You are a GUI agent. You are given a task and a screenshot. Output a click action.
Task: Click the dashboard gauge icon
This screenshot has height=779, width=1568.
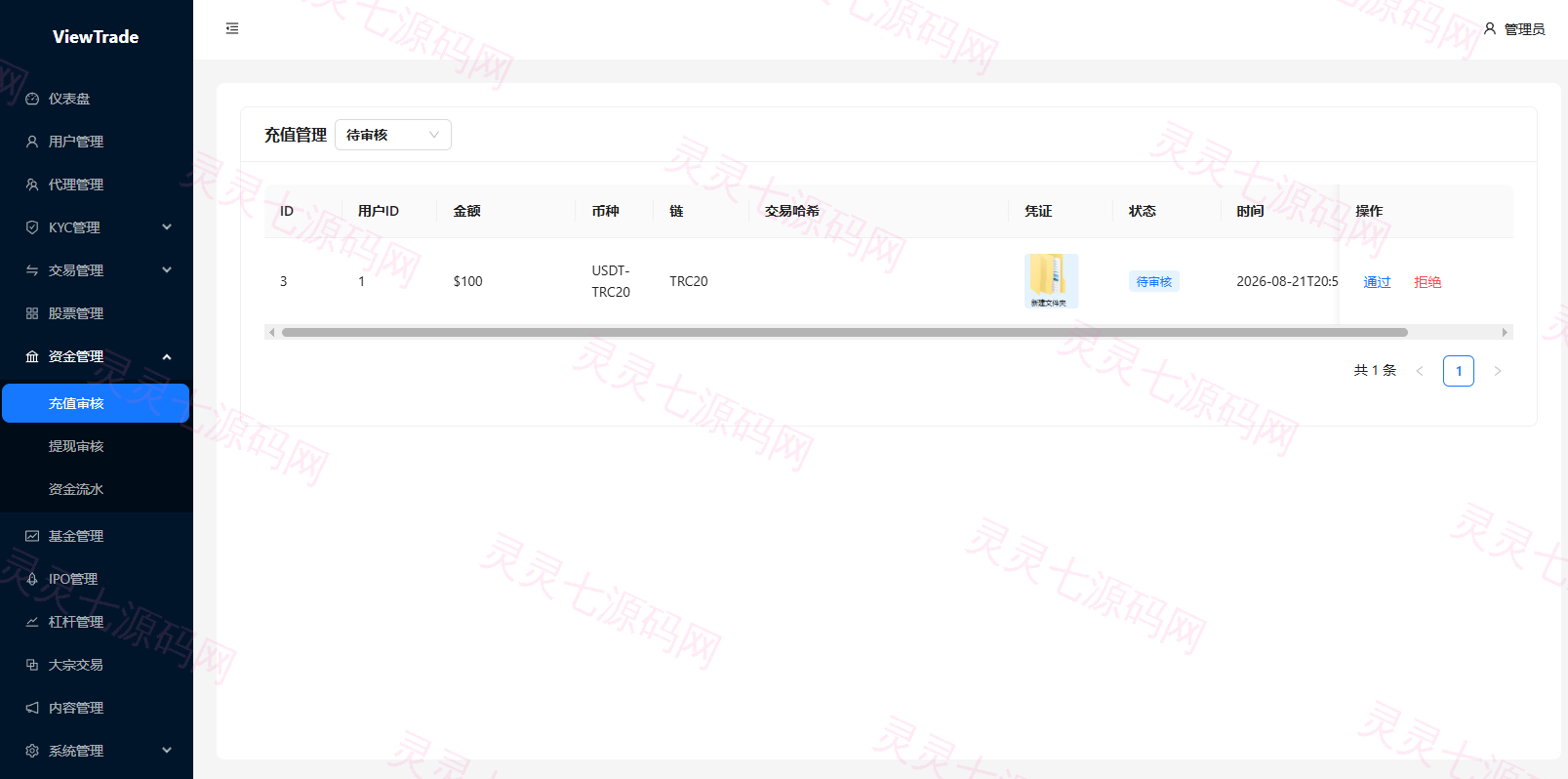[x=32, y=99]
